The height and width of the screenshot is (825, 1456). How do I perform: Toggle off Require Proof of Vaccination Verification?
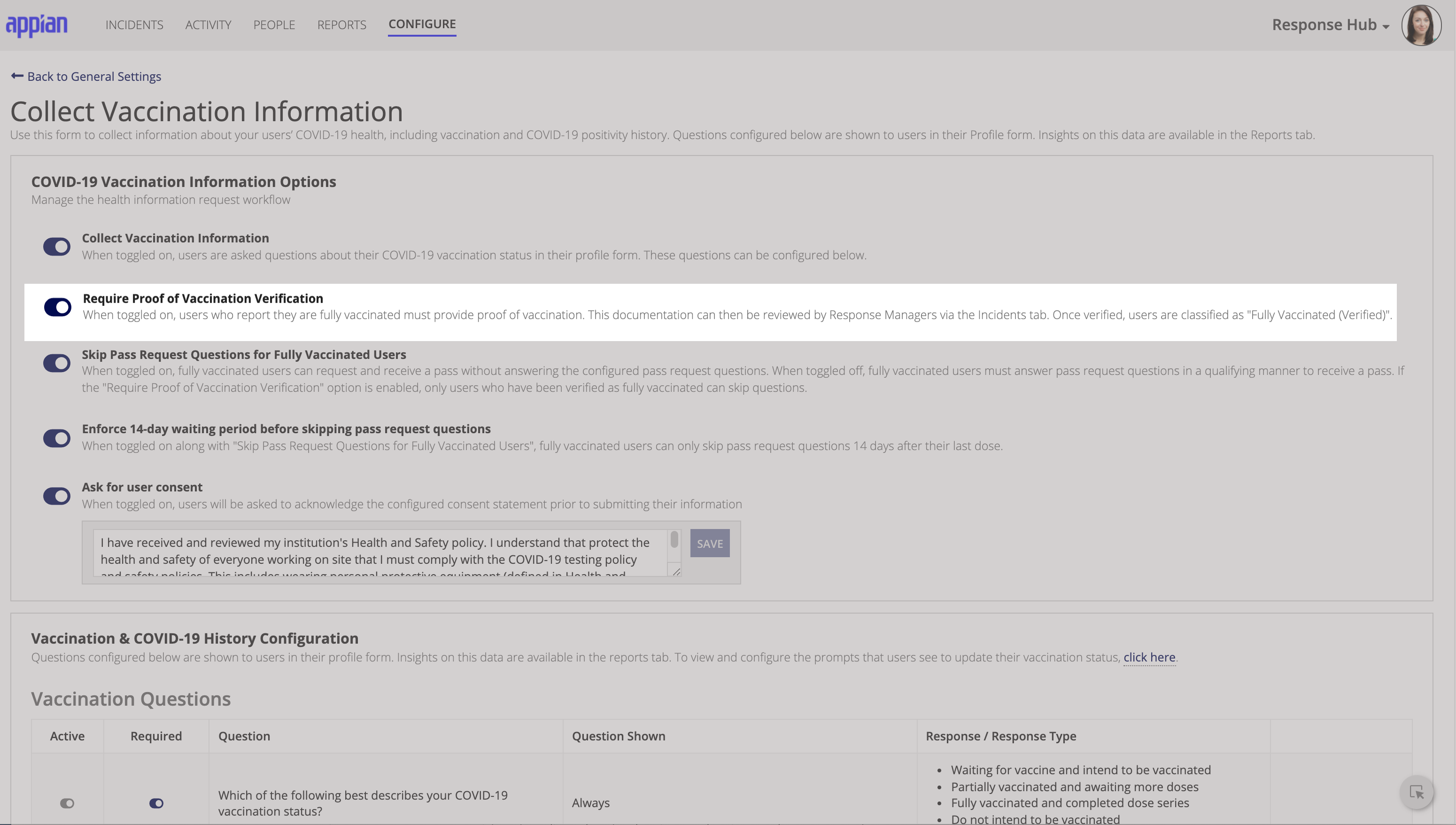[56, 306]
